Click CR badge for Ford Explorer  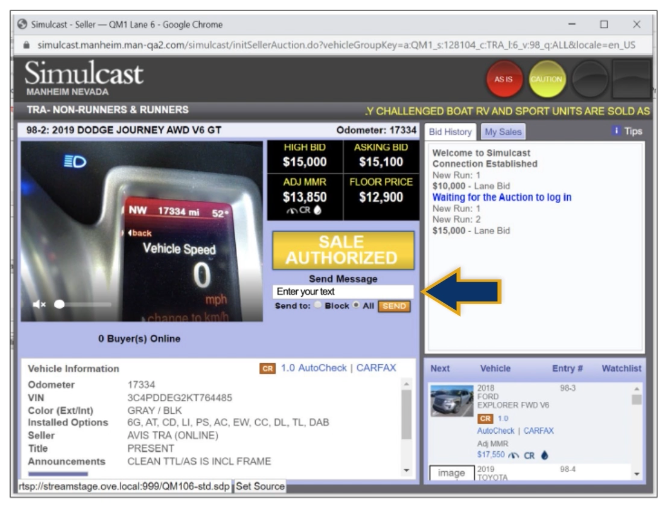click(x=485, y=419)
